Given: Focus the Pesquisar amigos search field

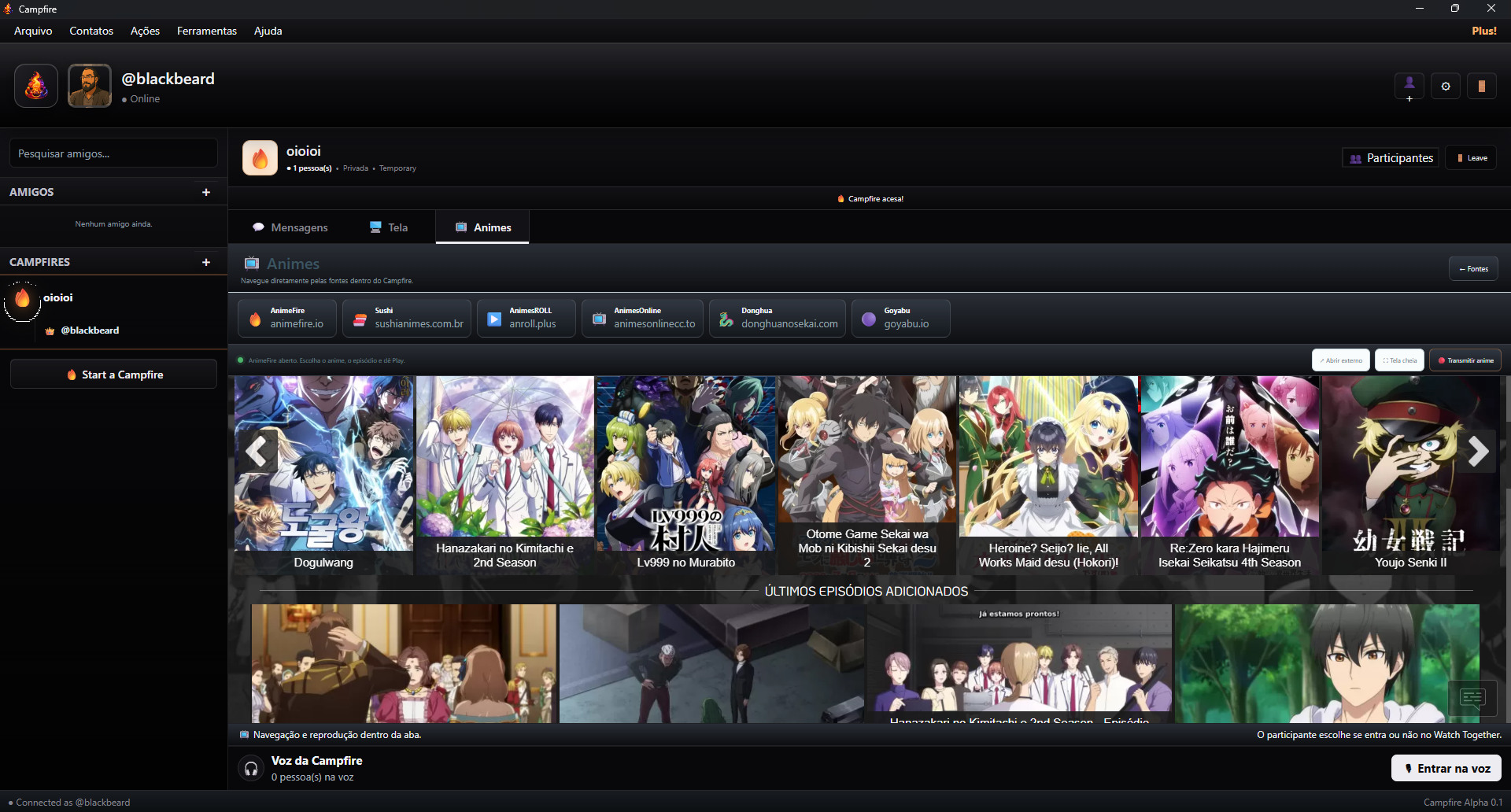Looking at the screenshot, I should click(114, 153).
